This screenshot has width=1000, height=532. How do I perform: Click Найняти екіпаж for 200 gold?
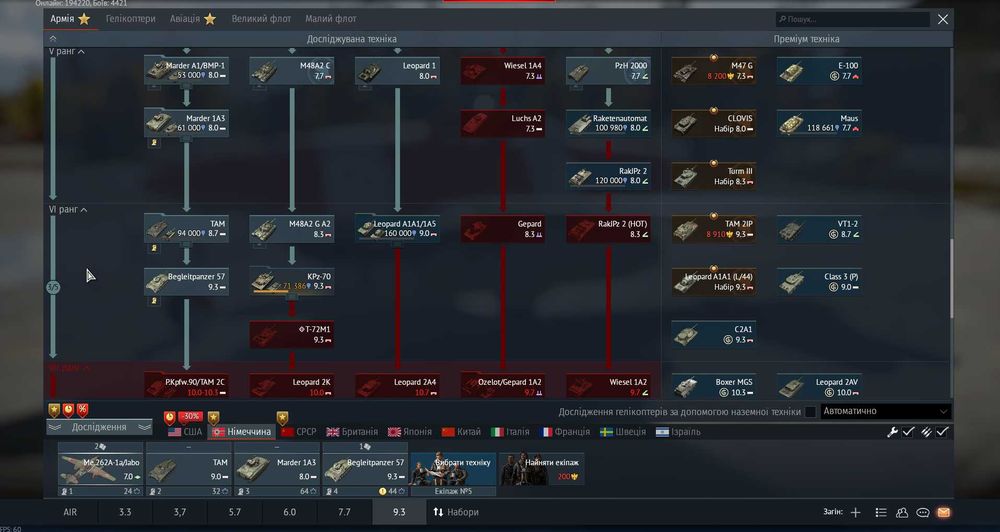[541, 469]
